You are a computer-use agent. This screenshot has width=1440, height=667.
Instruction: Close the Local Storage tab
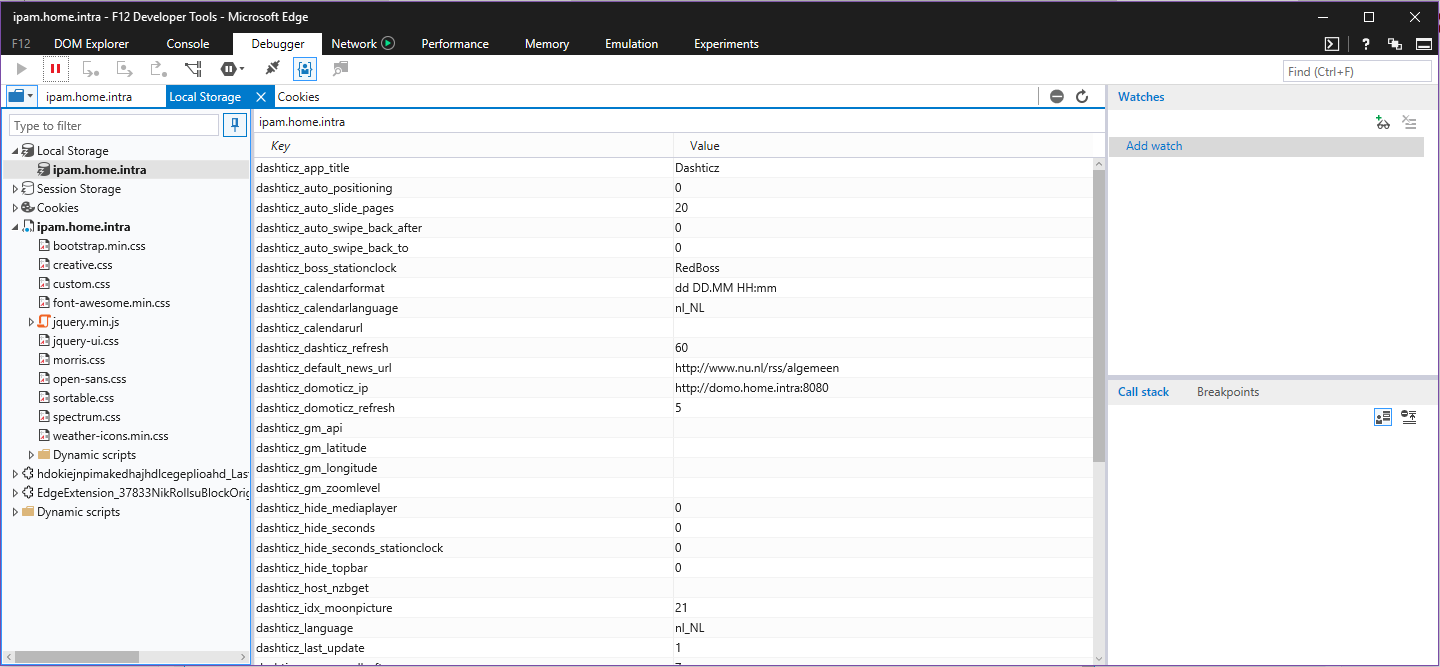[x=261, y=97]
